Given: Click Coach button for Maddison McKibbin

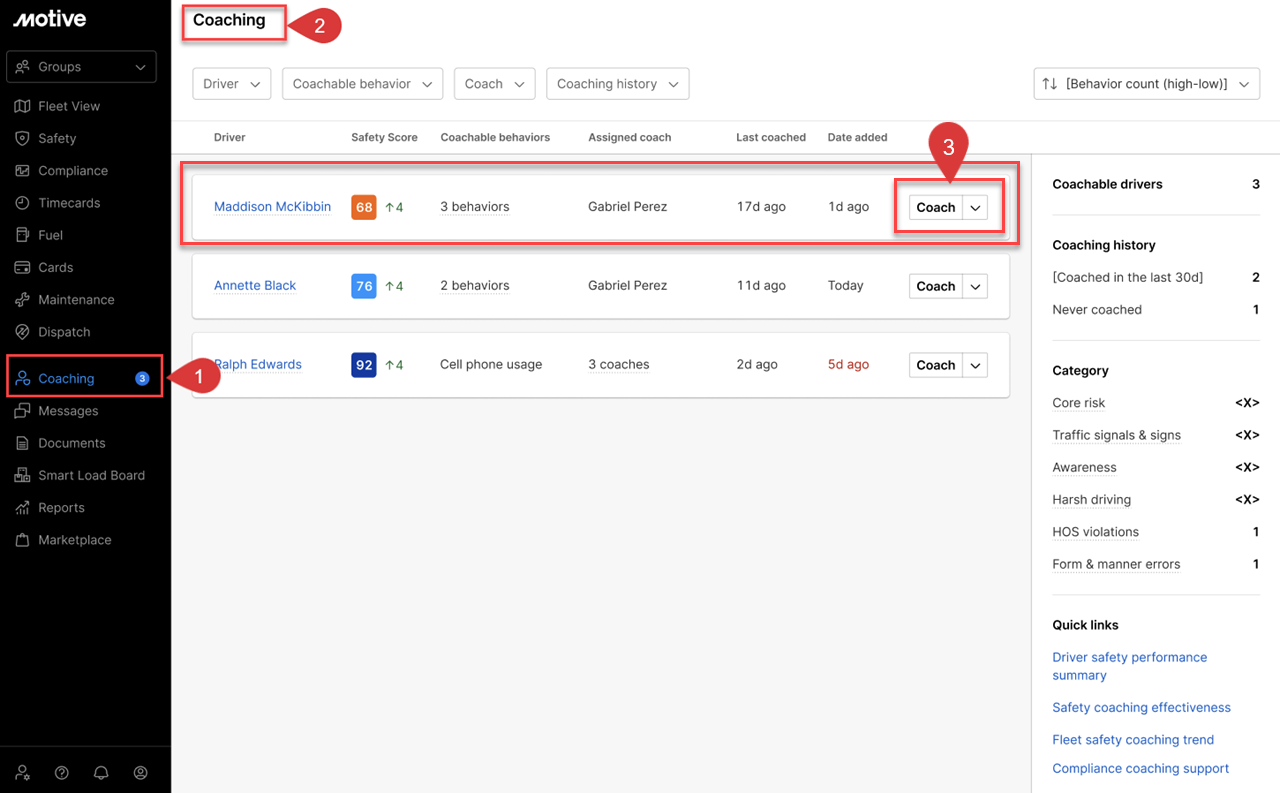Looking at the screenshot, I should tap(935, 208).
